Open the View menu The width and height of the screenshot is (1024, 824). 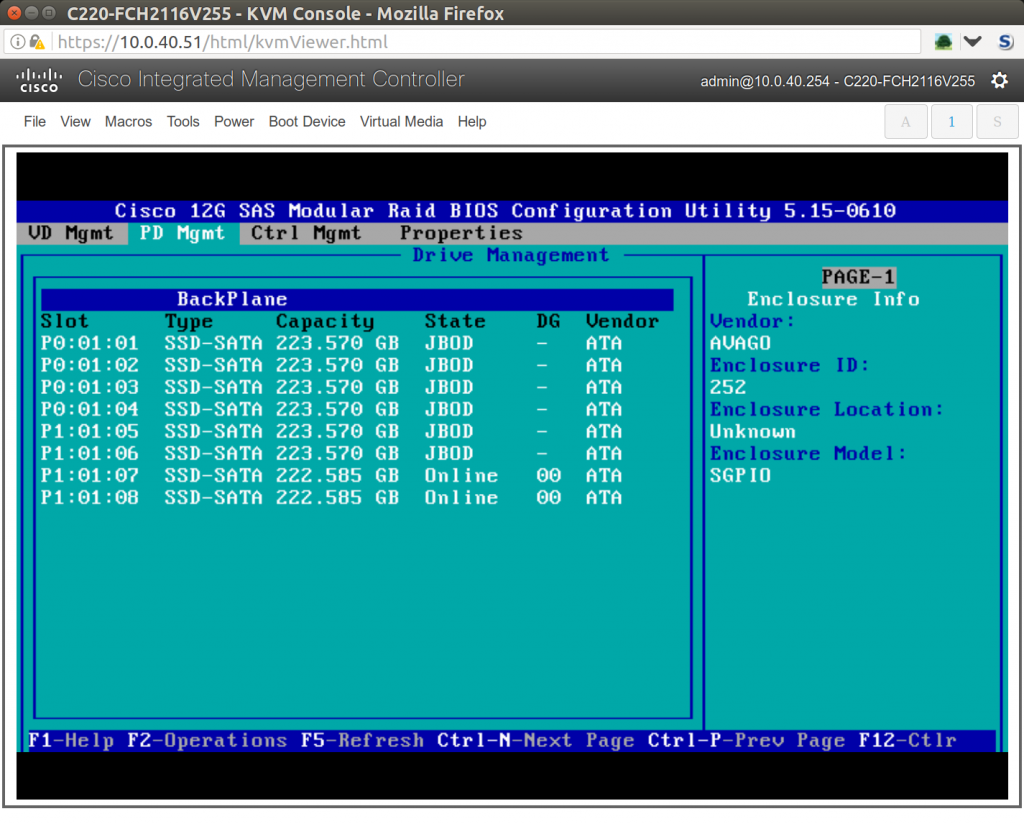(75, 121)
